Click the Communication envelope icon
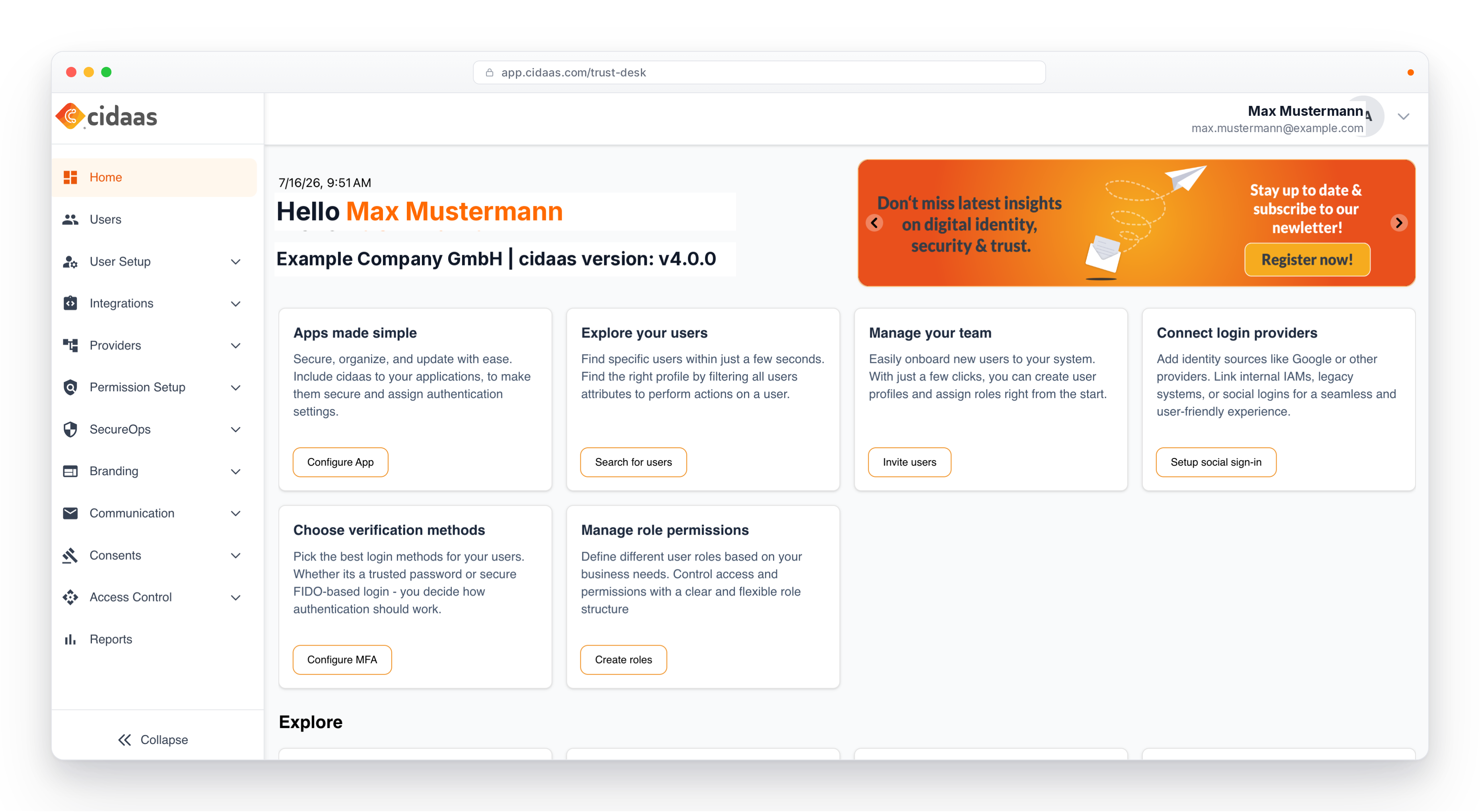This screenshot has width=1480, height=812. pos(70,513)
